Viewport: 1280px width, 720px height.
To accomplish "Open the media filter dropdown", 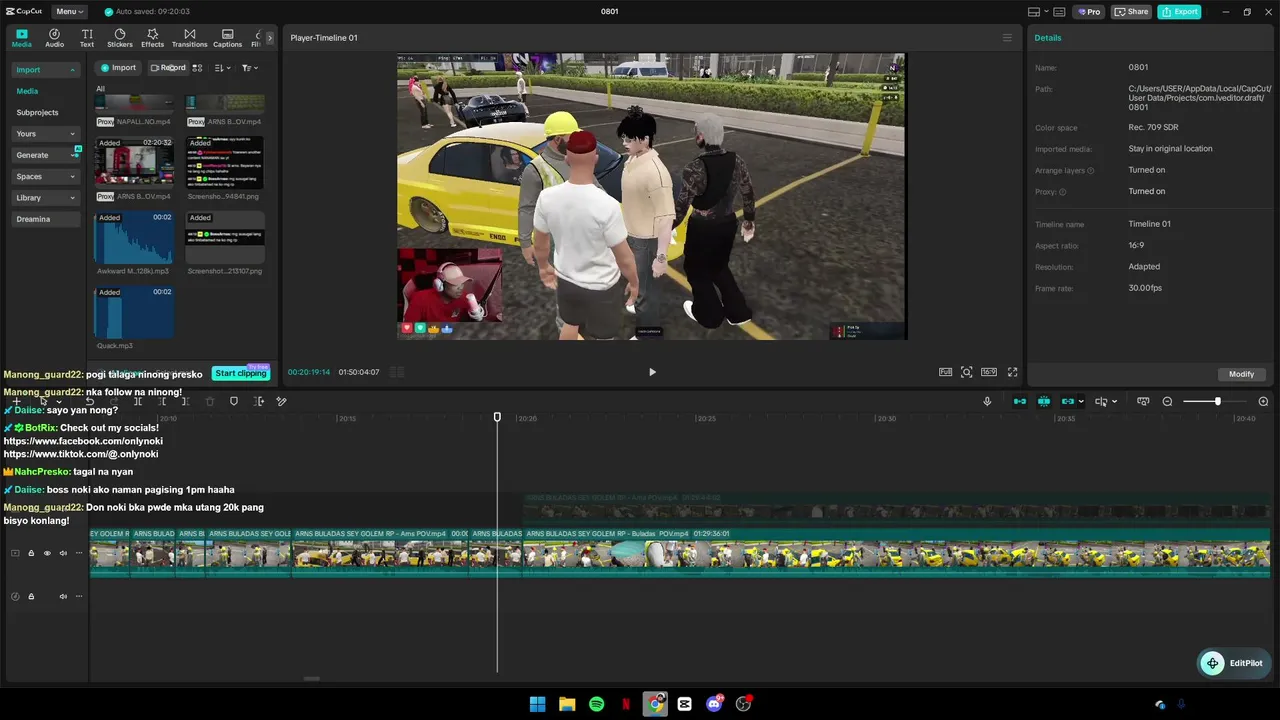I will 249,68.
